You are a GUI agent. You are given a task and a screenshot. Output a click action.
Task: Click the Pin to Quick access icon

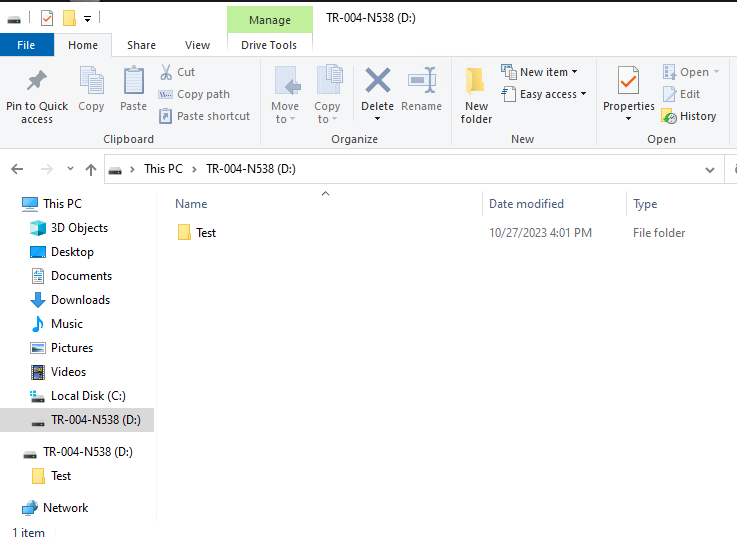pos(37,82)
